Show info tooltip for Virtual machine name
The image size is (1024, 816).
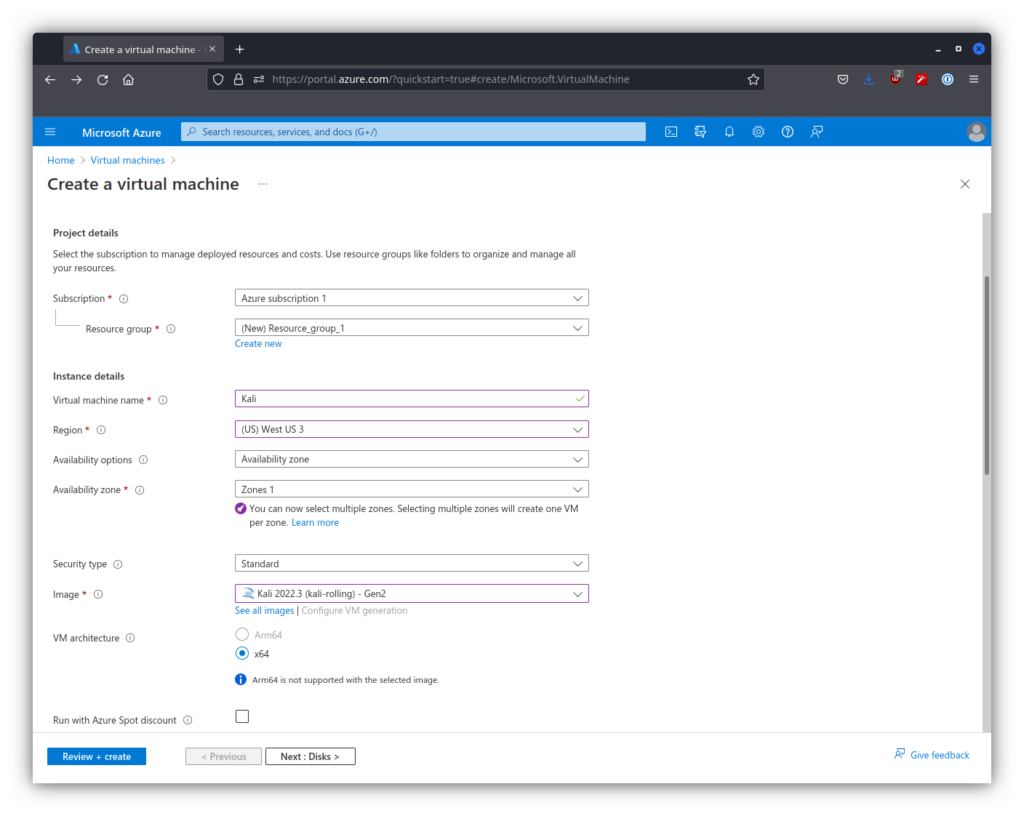tap(163, 400)
